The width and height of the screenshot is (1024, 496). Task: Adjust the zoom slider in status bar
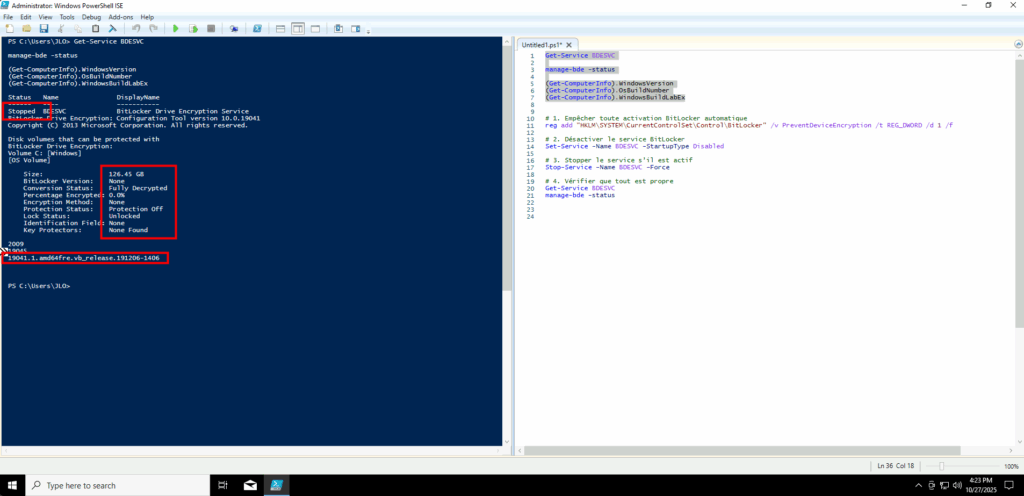tap(942, 466)
